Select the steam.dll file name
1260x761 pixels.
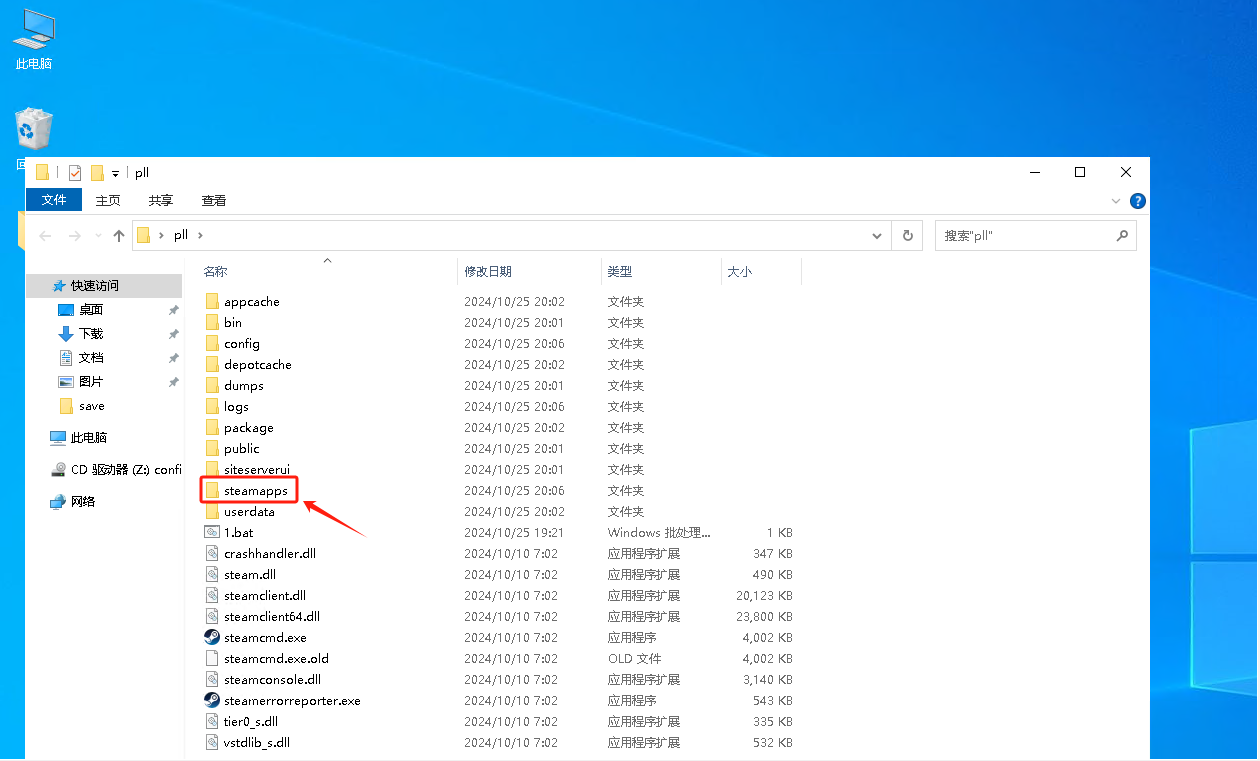250,574
